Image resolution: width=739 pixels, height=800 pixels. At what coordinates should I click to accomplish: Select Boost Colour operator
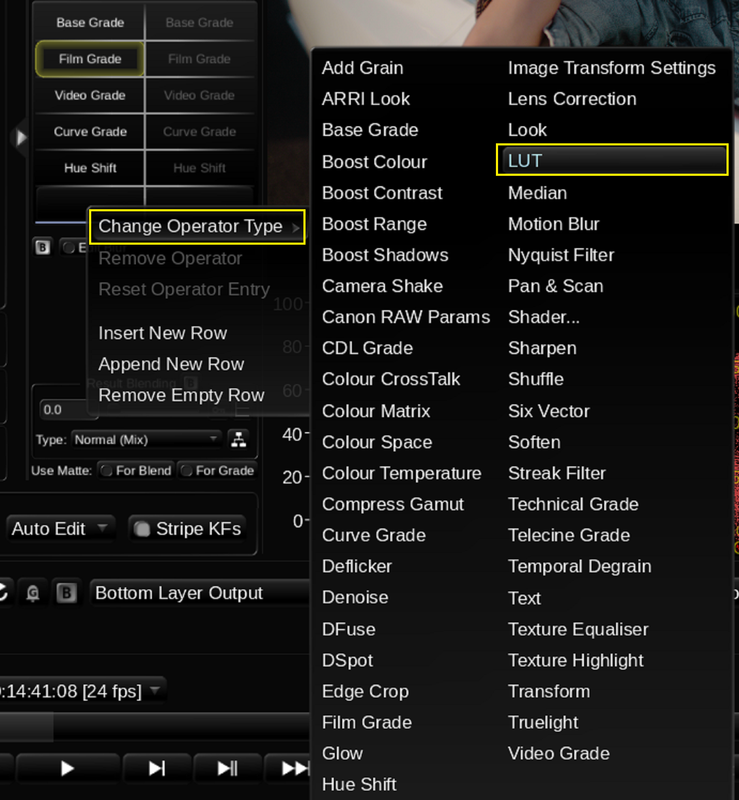[x=374, y=162]
